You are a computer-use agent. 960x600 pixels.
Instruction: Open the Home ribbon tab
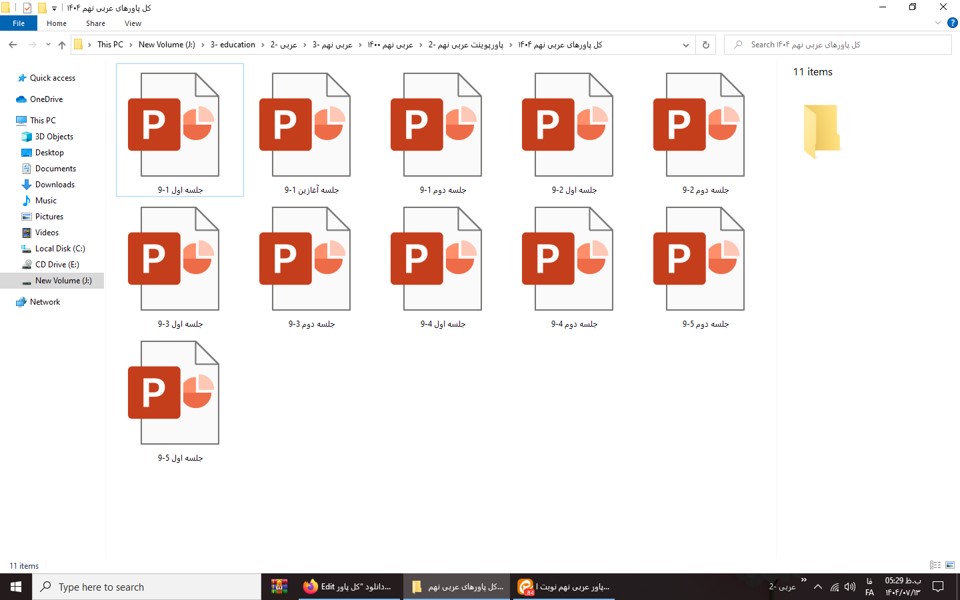coord(56,23)
